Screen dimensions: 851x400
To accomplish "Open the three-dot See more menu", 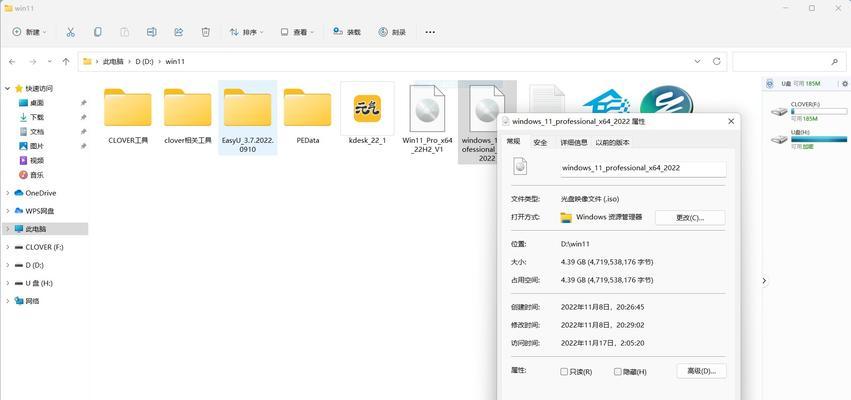I will click(430, 33).
